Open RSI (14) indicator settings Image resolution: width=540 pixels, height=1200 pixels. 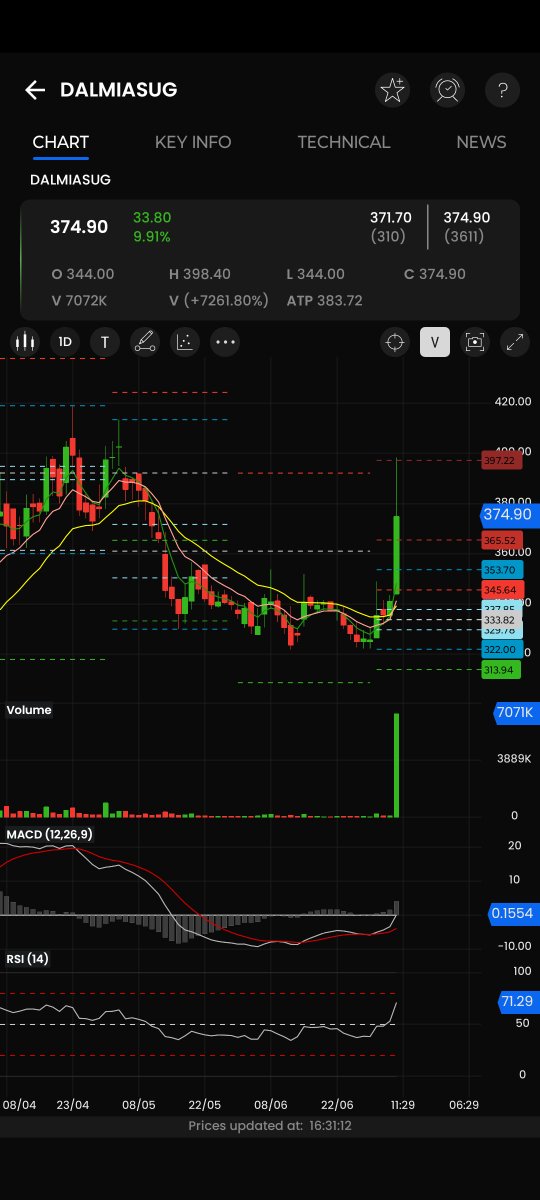click(x=27, y=959)
